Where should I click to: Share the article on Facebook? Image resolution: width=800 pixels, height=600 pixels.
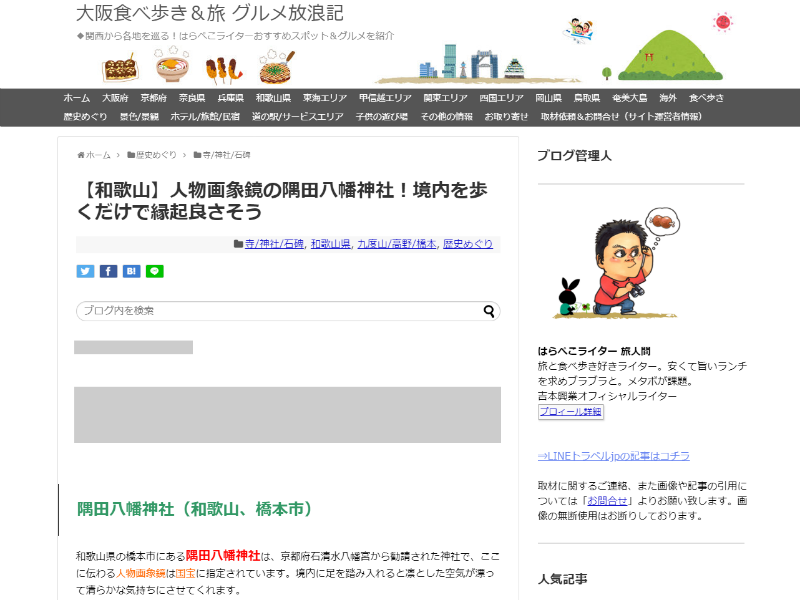pyautogui.click(x=108, y=271)
